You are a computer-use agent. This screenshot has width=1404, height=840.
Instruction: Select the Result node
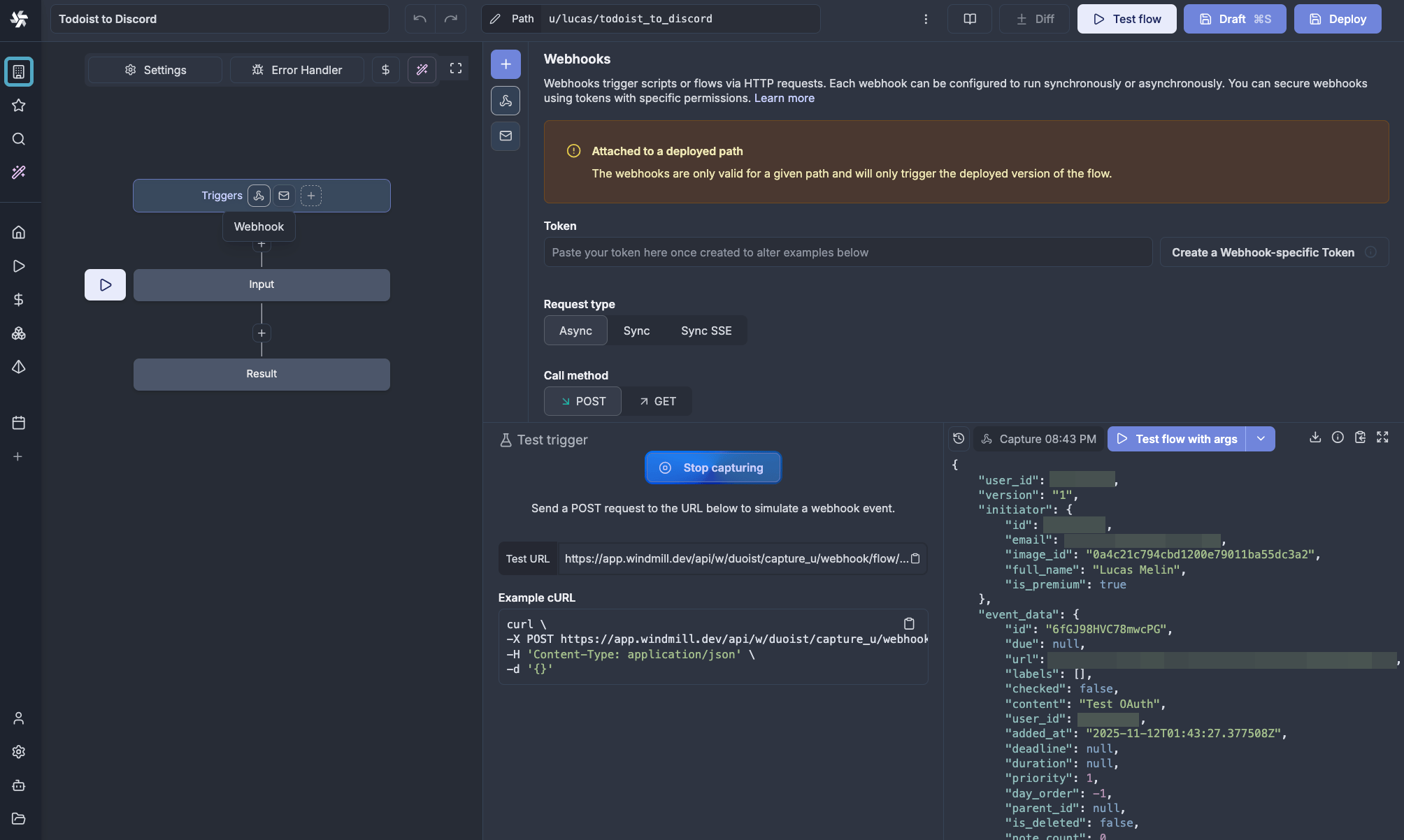pos(262,374)
